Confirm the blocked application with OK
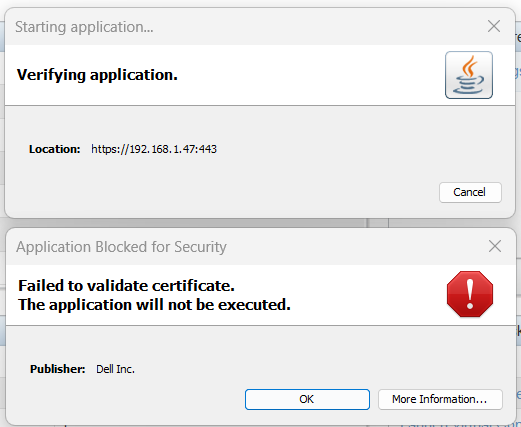This screenshot has height=427, width=521. point(307,399)
